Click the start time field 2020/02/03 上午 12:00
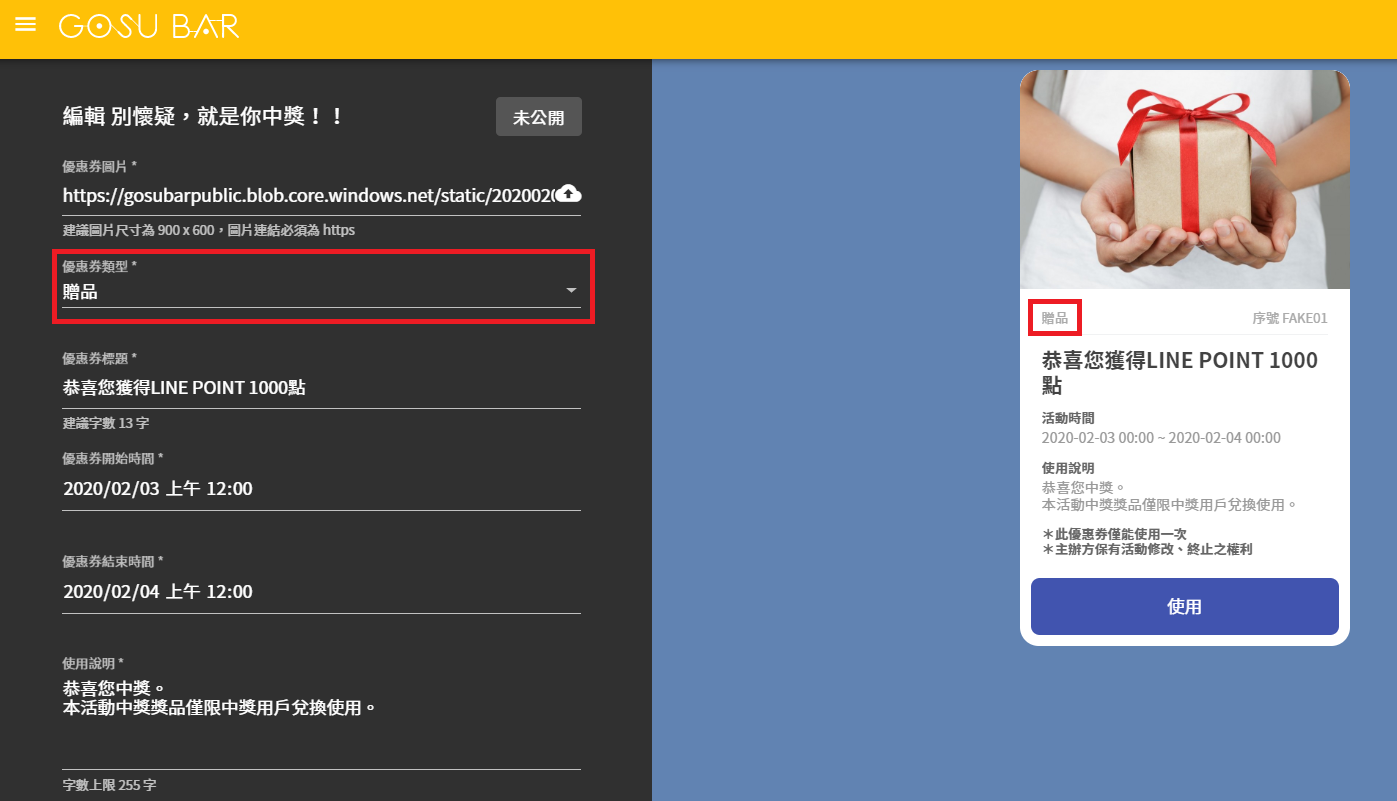 321,489
